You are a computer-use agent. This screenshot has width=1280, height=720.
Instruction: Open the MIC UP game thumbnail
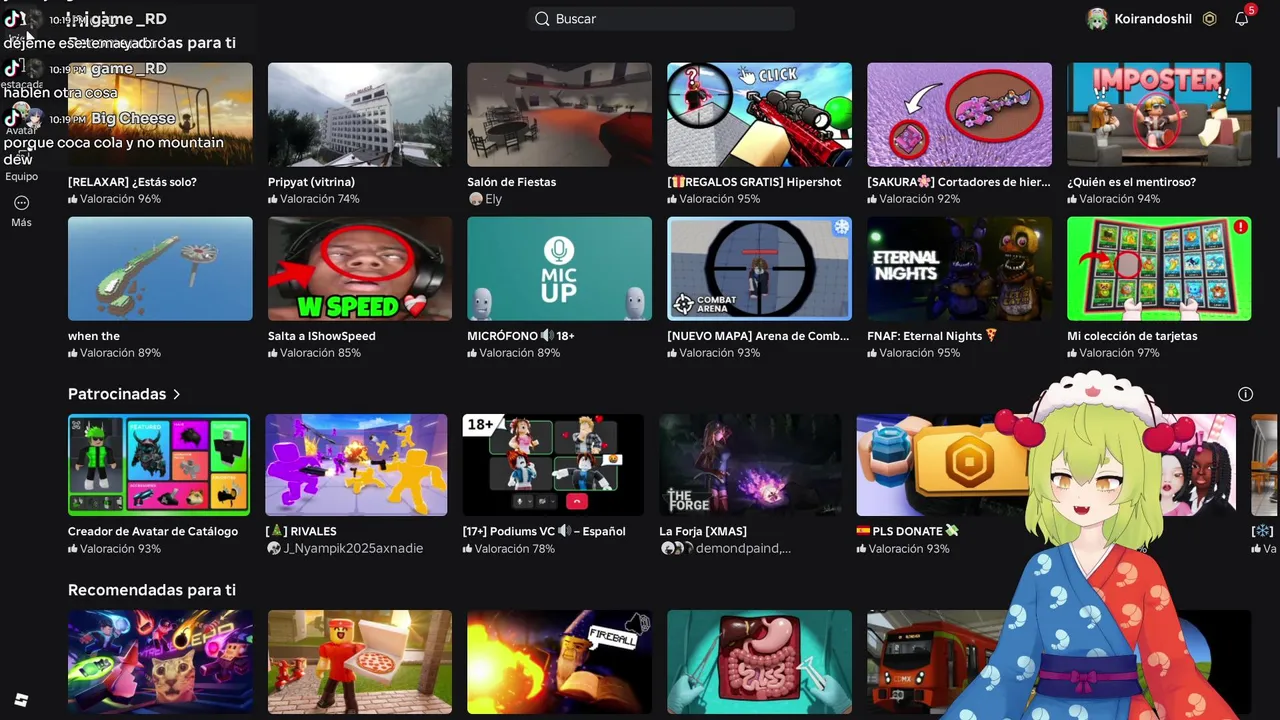[x=559, y=269]
